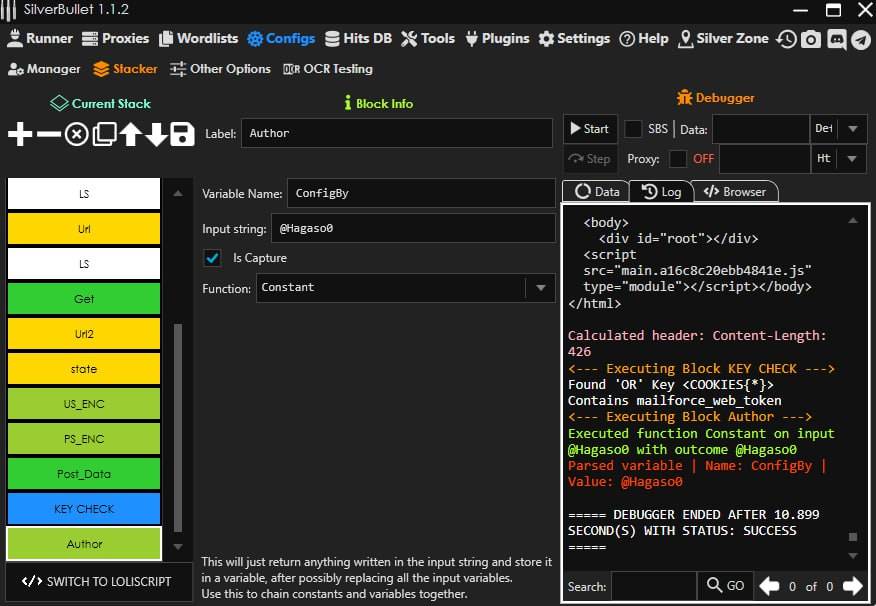Click the circled X disable block icon
This screenshot has width=876, height=606.
[x=76, y=134]
